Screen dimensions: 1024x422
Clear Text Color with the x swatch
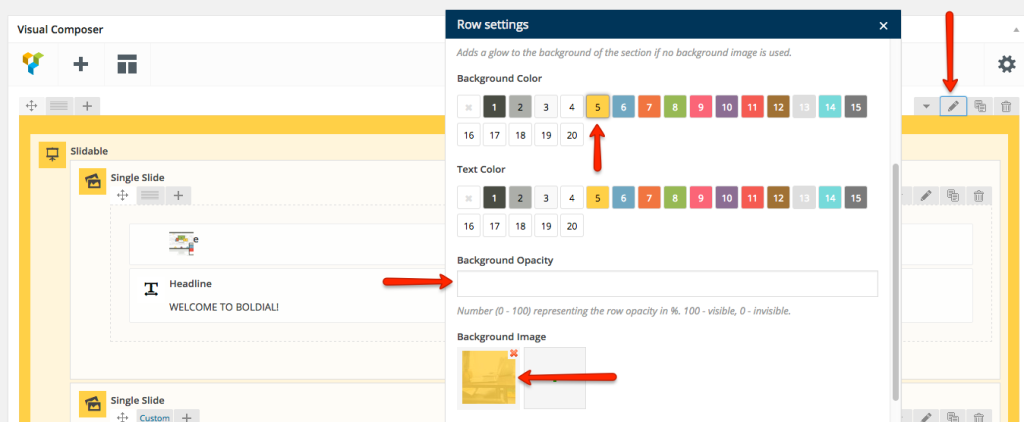point(469,197)
